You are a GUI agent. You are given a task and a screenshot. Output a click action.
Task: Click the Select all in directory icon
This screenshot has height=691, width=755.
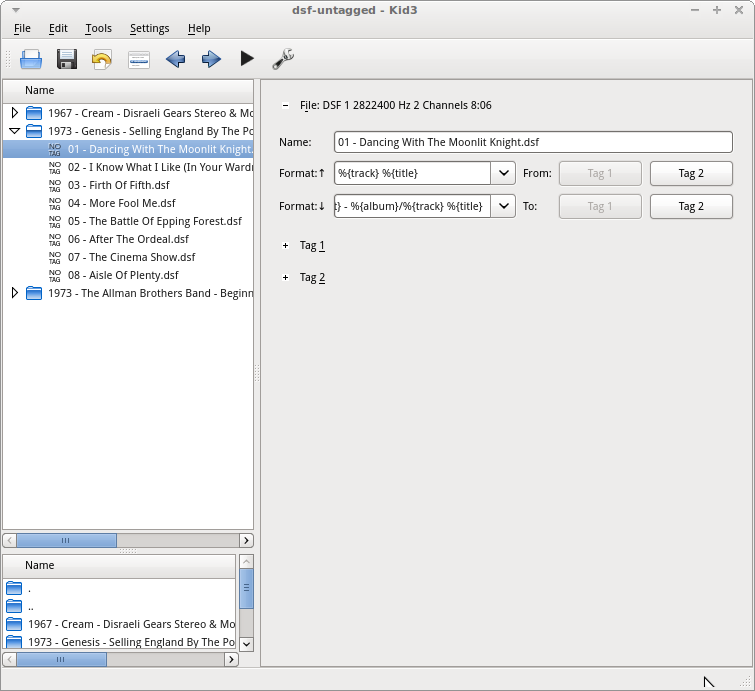[x=139, y=60]
